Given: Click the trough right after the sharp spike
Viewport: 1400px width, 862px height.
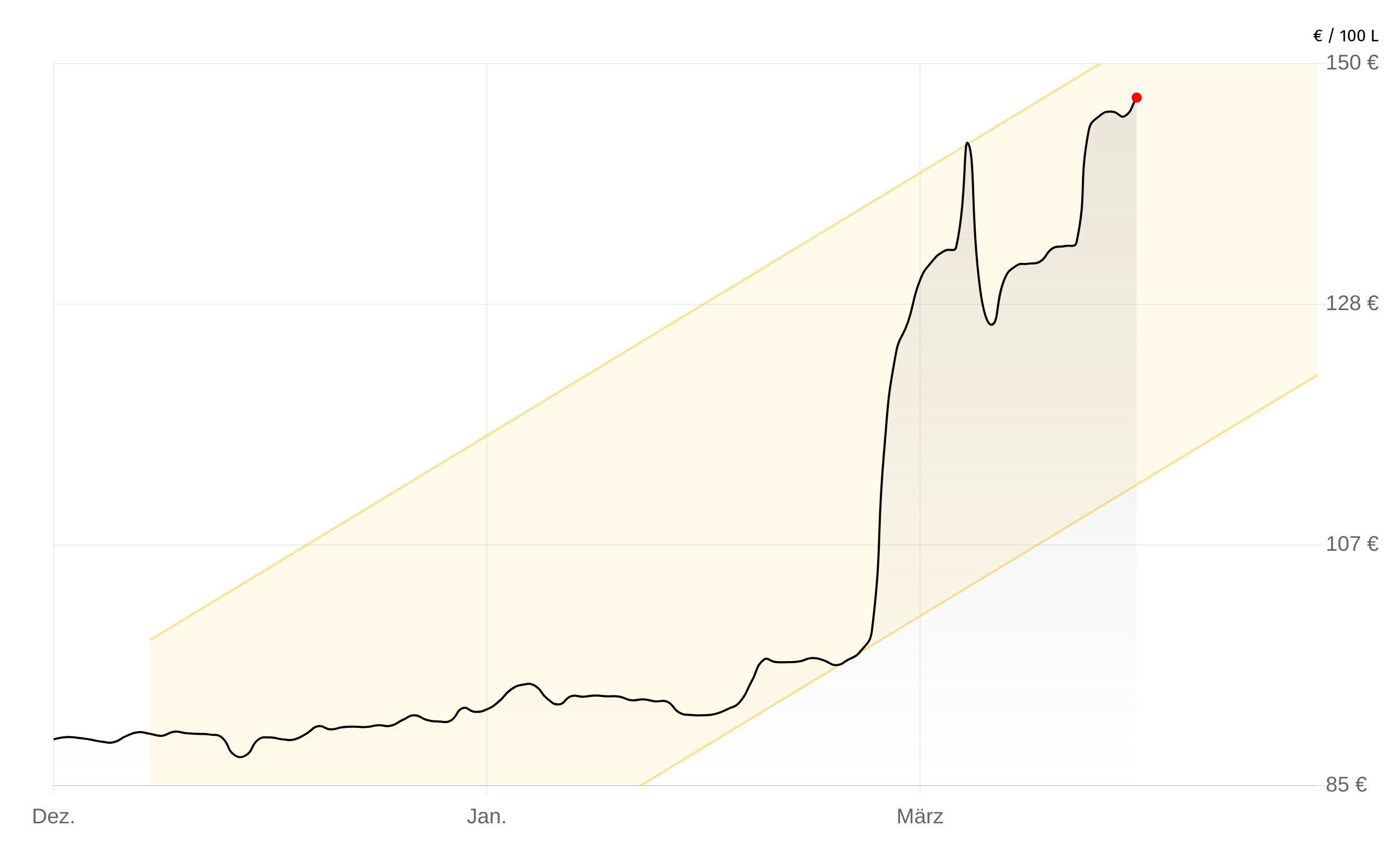Looking at the screenshot, I should click(x=992, y=324).
